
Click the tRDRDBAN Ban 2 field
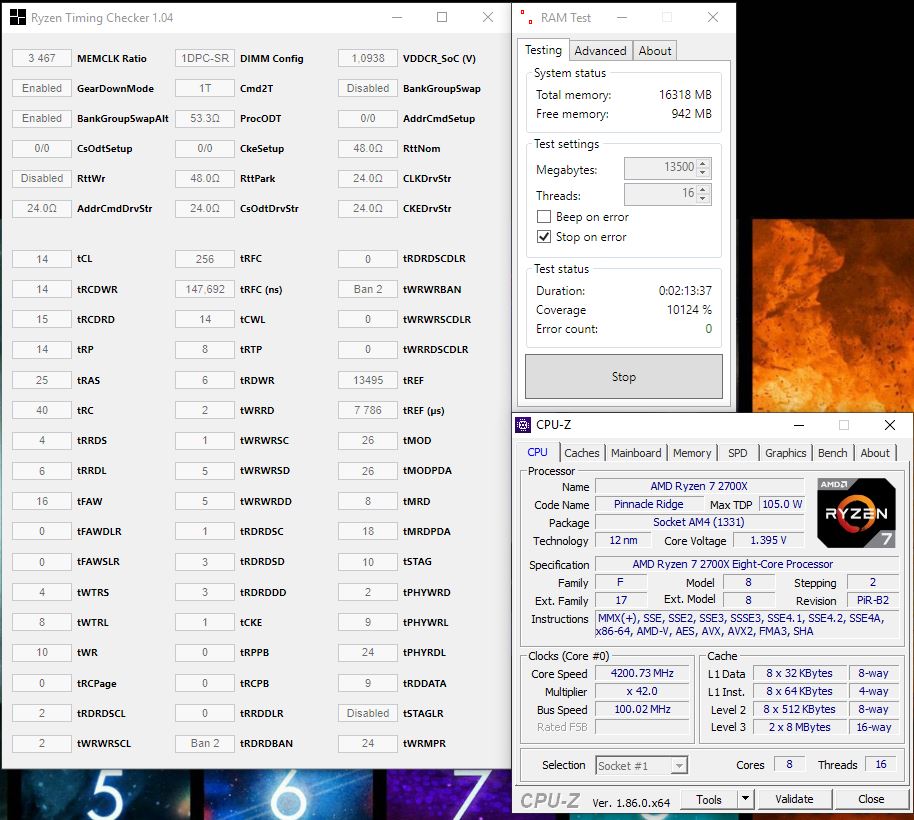[x=205, y=743]
